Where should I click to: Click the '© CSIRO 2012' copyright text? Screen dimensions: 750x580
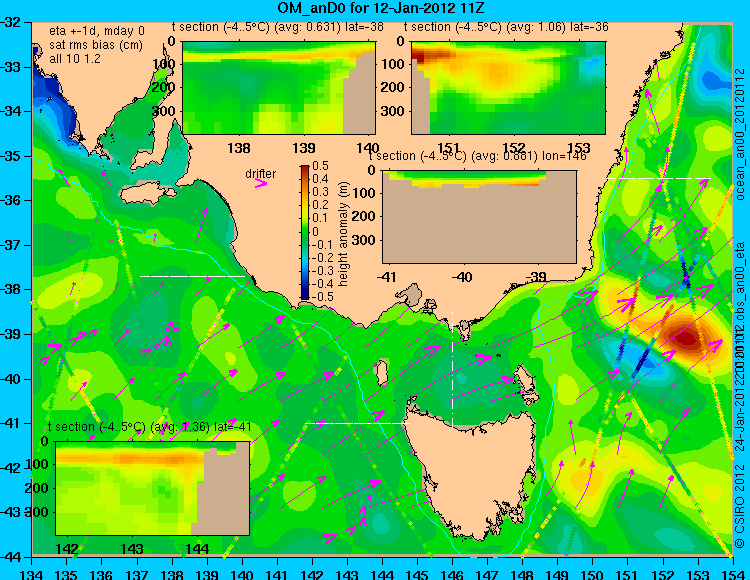point(740,506)
